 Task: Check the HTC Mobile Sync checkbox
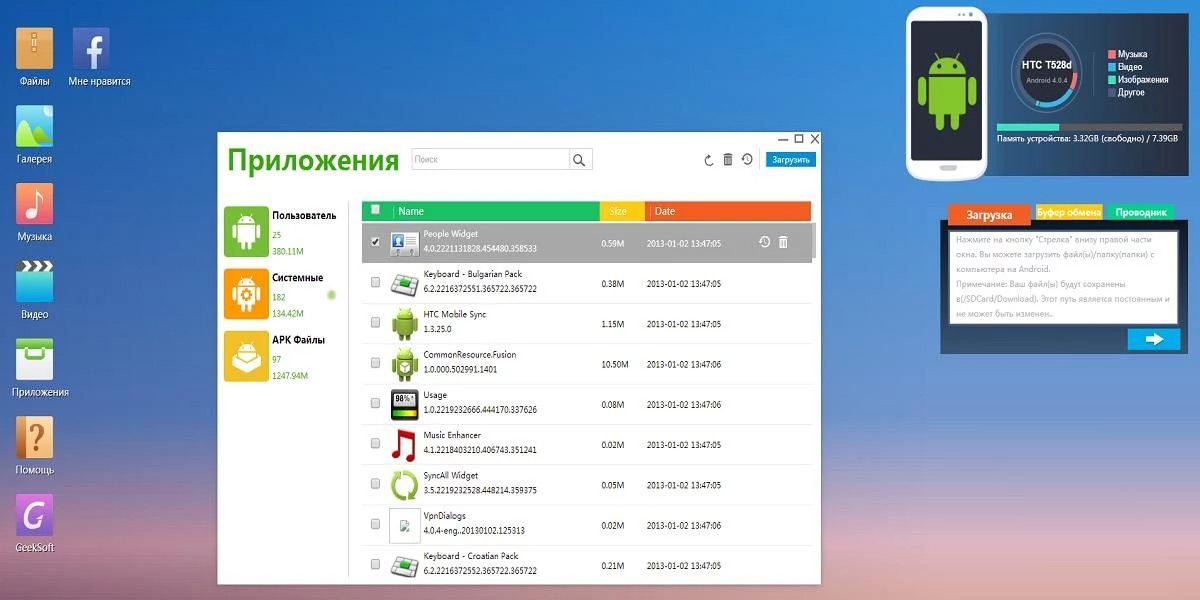pyautogui.click(x=375, y=322)
